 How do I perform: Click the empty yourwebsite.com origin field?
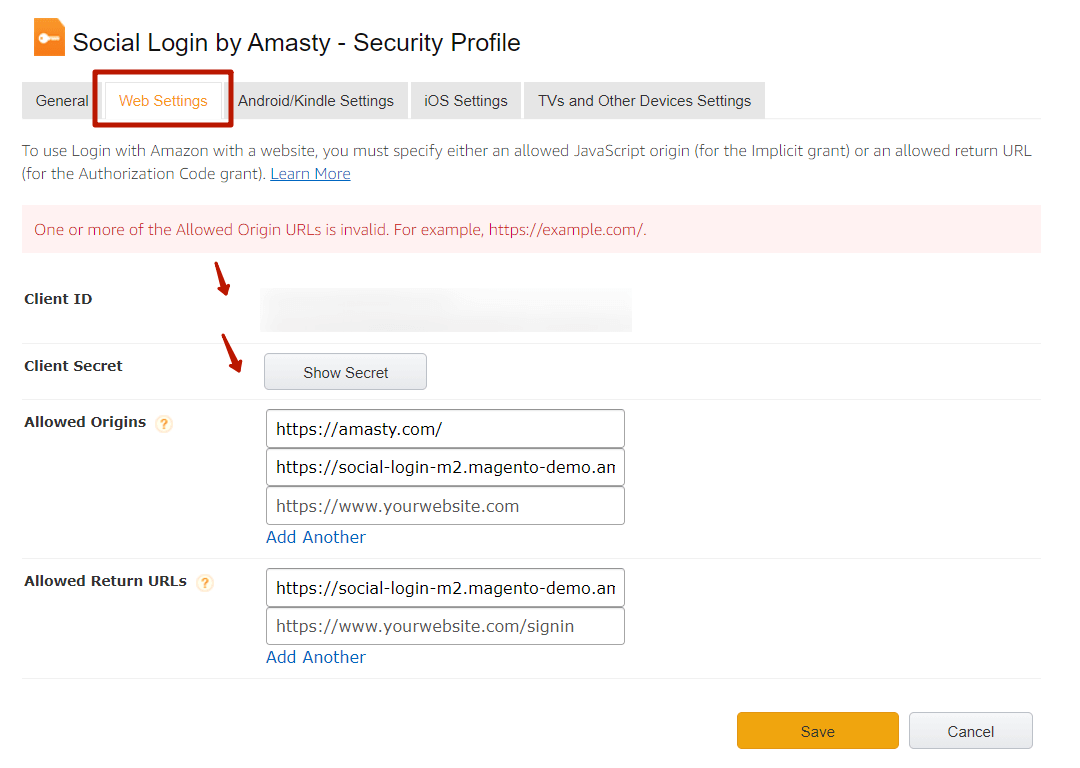click(x=445, y=506)
